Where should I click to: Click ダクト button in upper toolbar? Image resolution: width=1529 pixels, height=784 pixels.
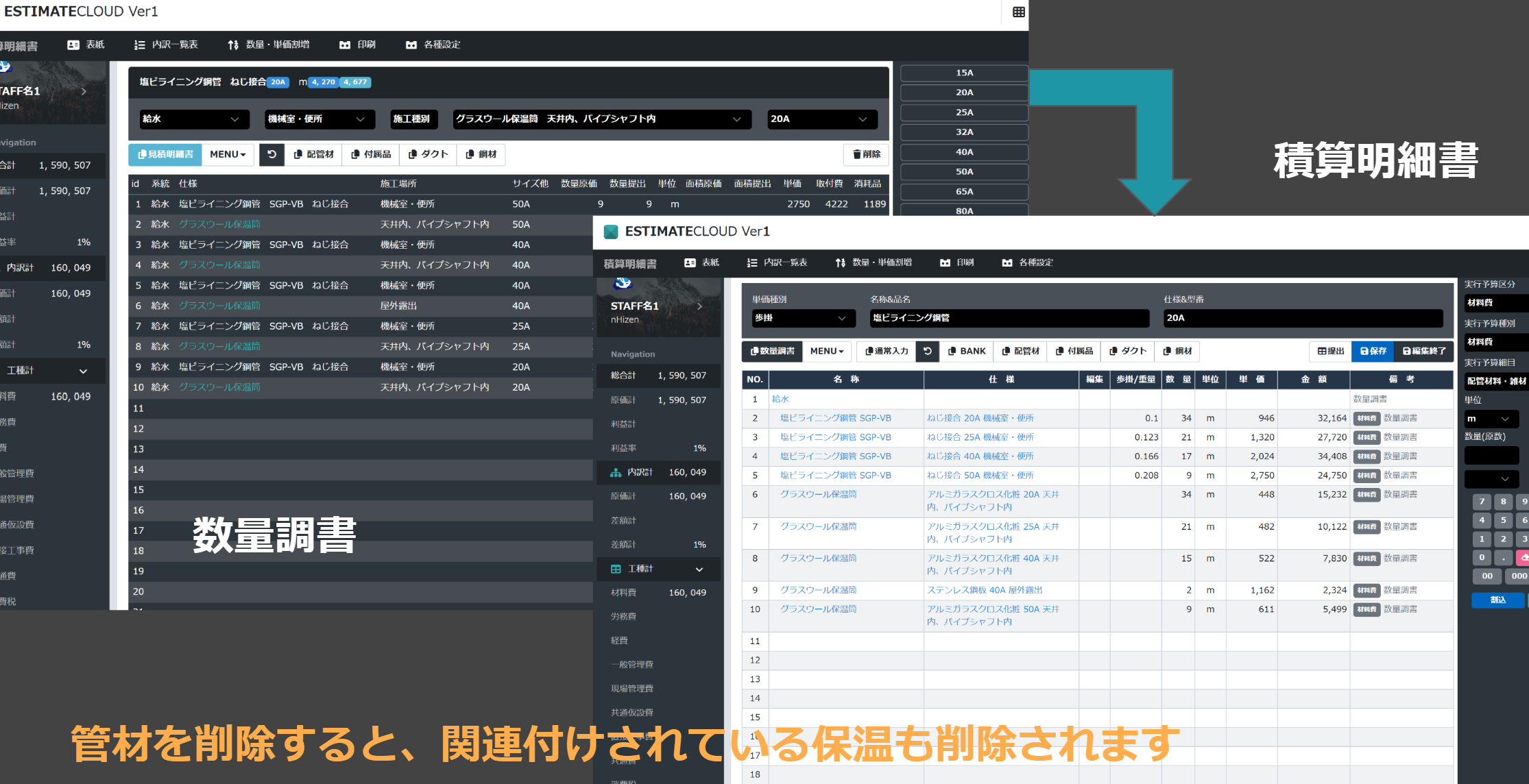click(428, 154)
